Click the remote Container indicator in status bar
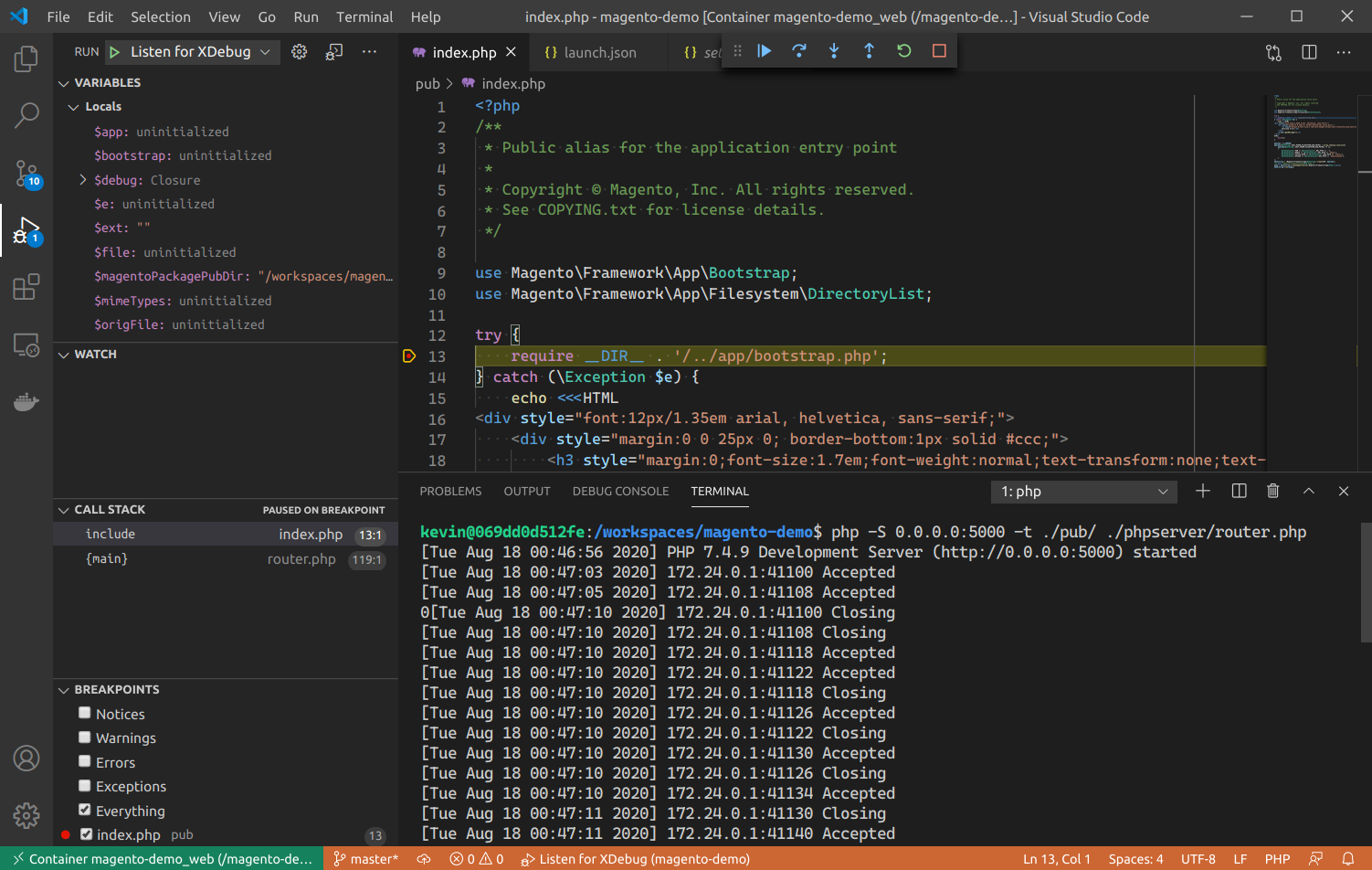 click(162, 859)
